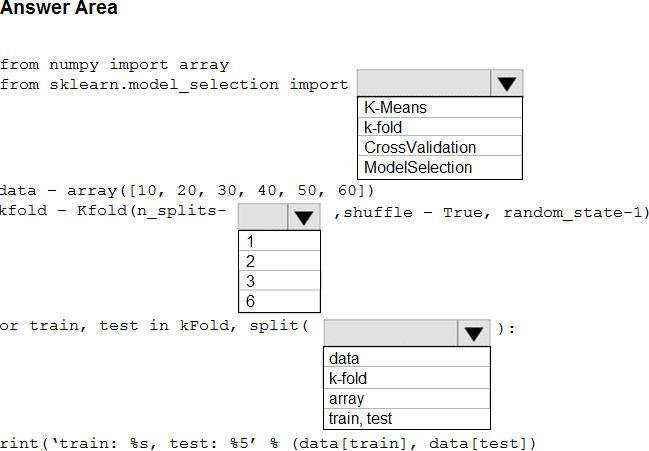The image size is (649, 451).
Task: Click the Answer Area heading
Action: [x=59, y=9]
